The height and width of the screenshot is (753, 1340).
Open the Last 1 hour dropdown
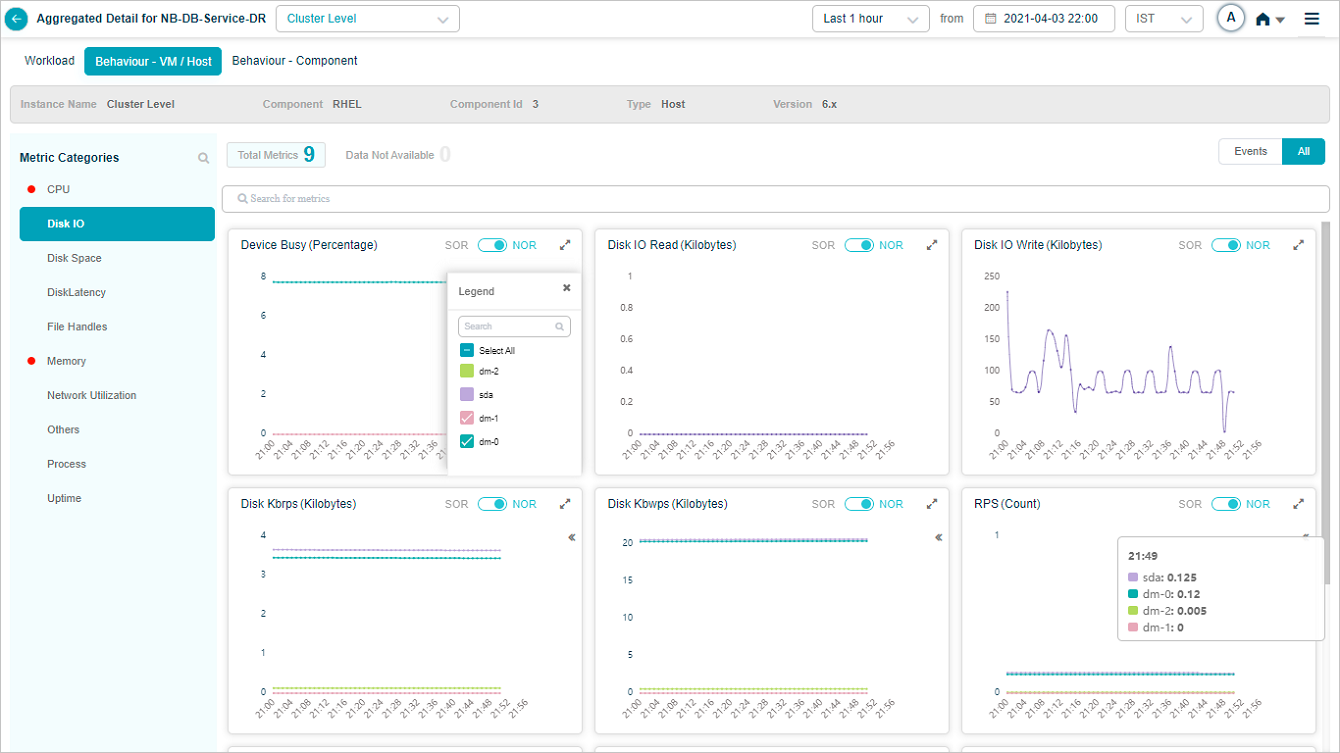click(870, 19)
